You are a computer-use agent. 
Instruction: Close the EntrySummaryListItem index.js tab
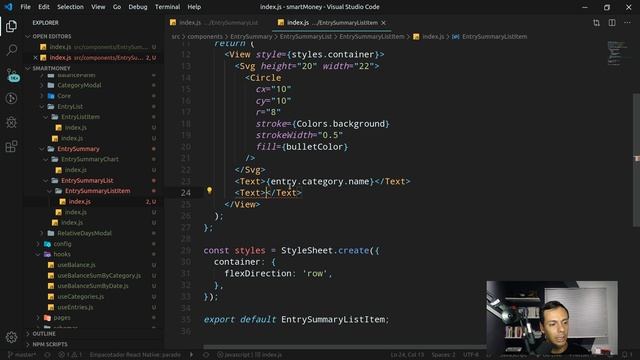pyautogui.click(x=383, y=23)
